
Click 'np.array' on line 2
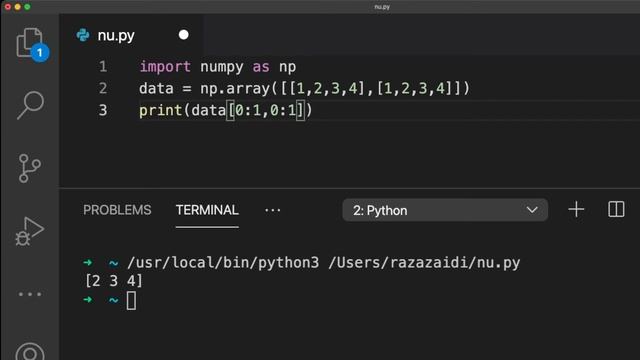click(x=235, y=89)
